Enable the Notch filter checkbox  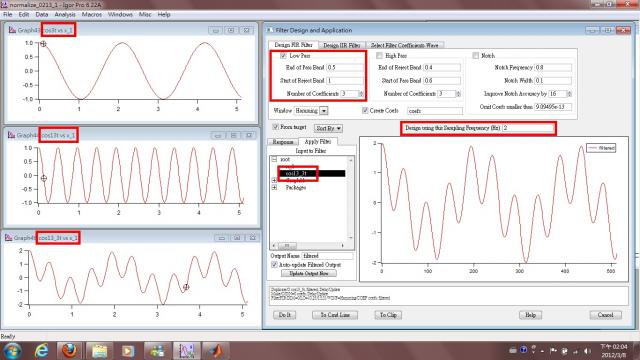point(476,56)
